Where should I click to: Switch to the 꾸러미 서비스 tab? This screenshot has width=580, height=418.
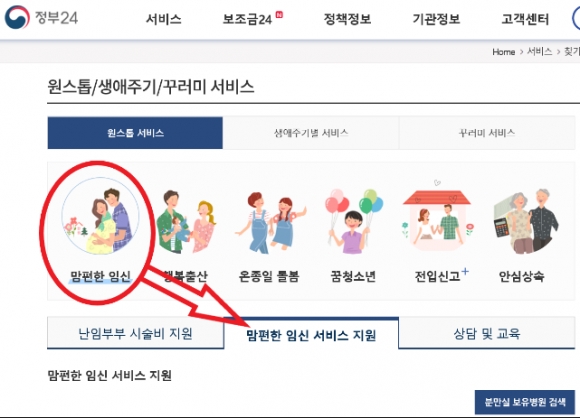[x=487, y=133]
